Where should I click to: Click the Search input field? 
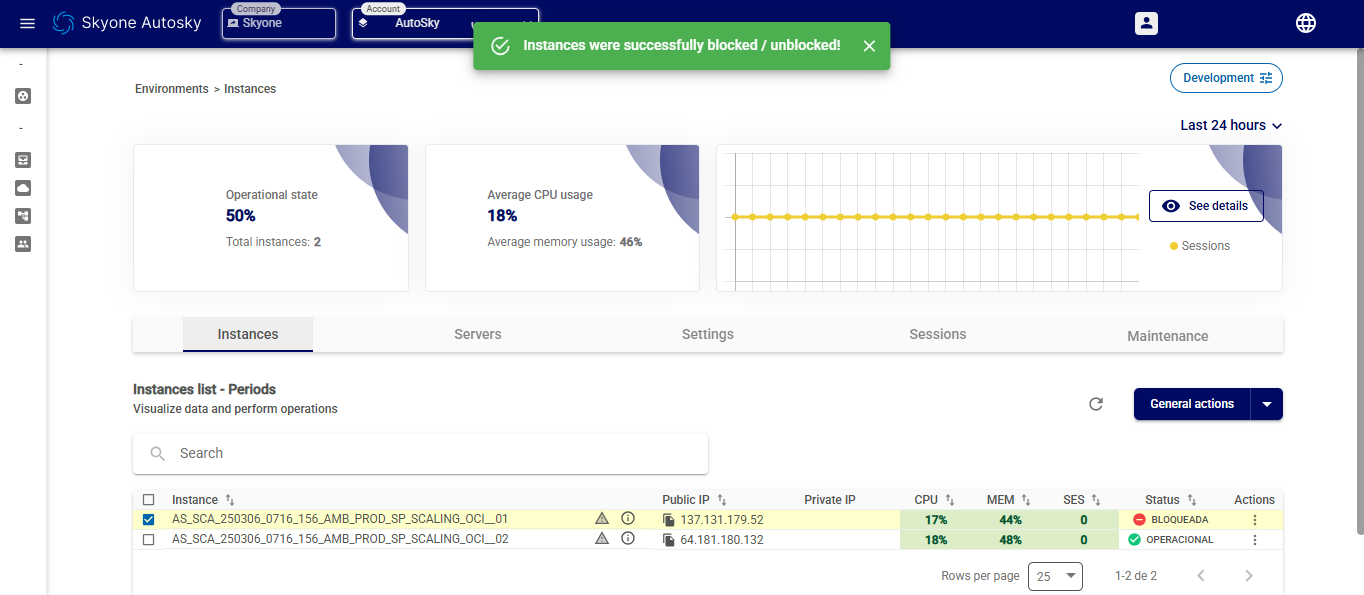(420, 454)
